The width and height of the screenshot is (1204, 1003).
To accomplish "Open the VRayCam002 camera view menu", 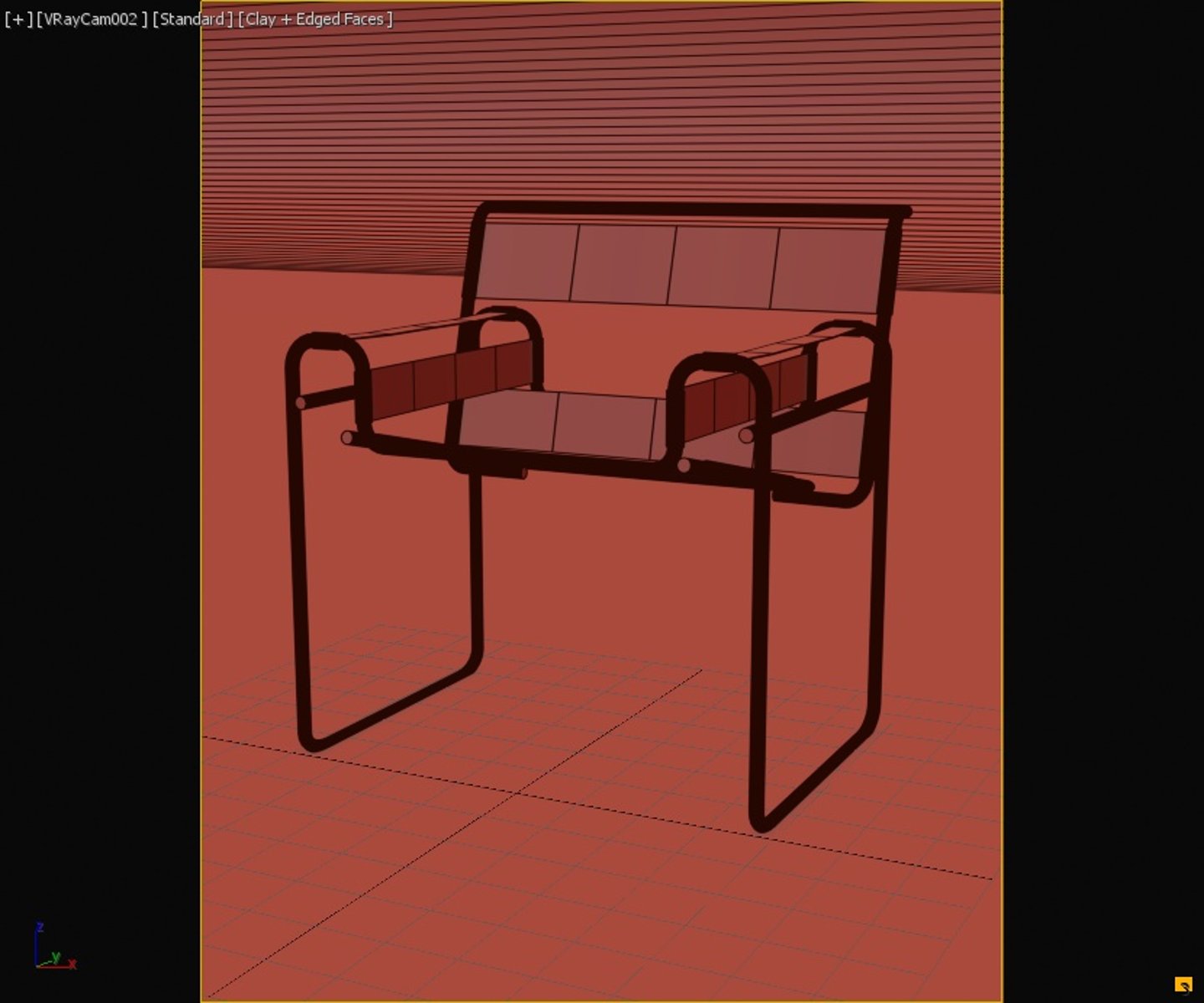I will click(x=92, y=19).
